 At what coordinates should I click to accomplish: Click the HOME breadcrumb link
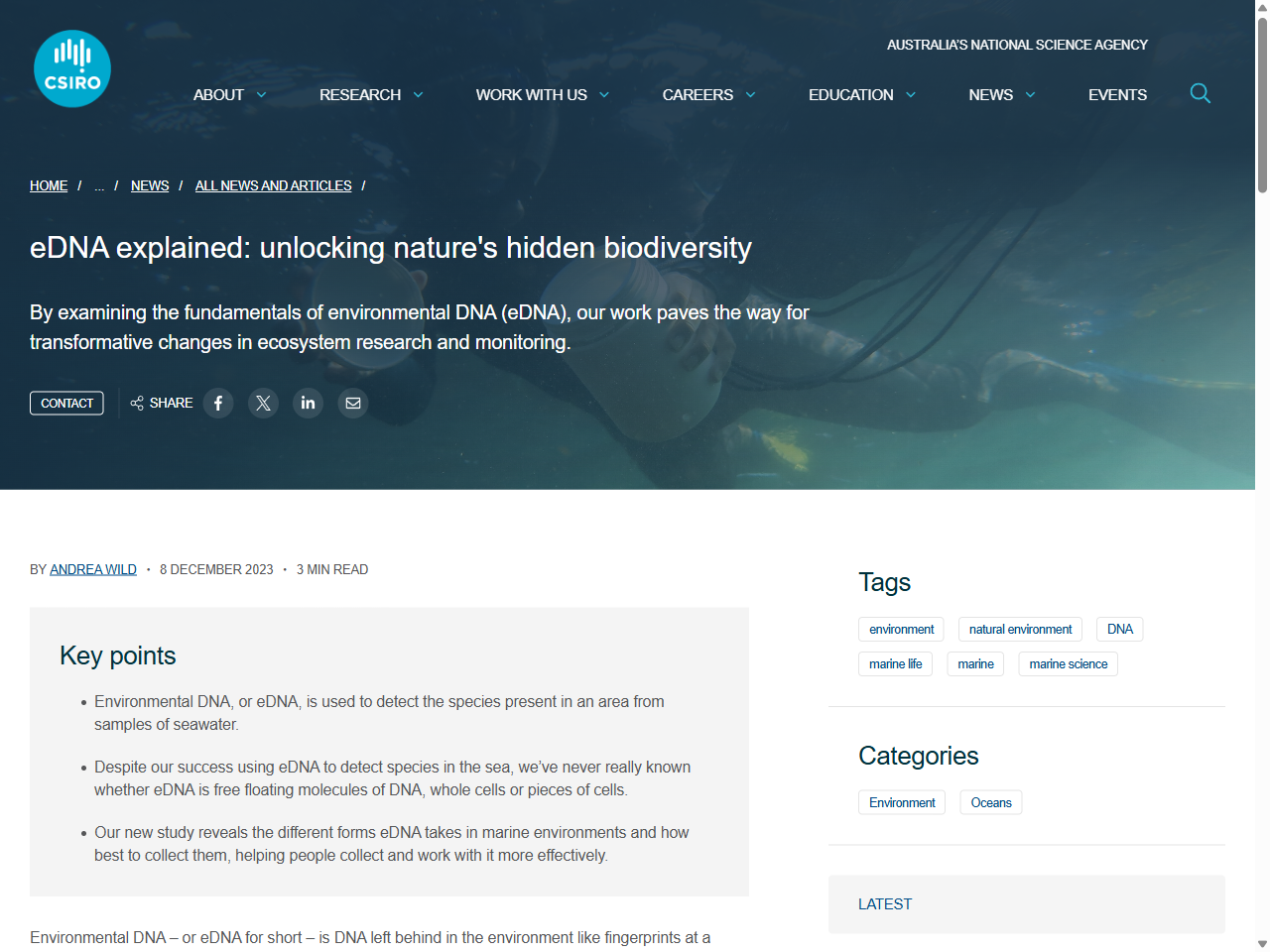tap(48, 185)
